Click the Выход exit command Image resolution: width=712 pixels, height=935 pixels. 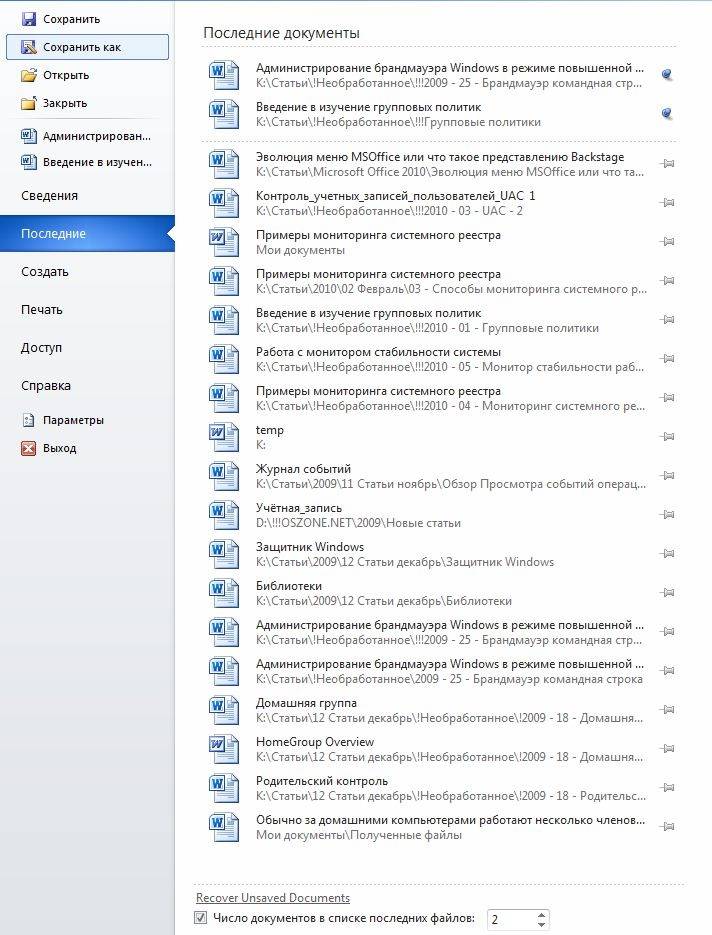pyautogui.click(x=49, y=448)
